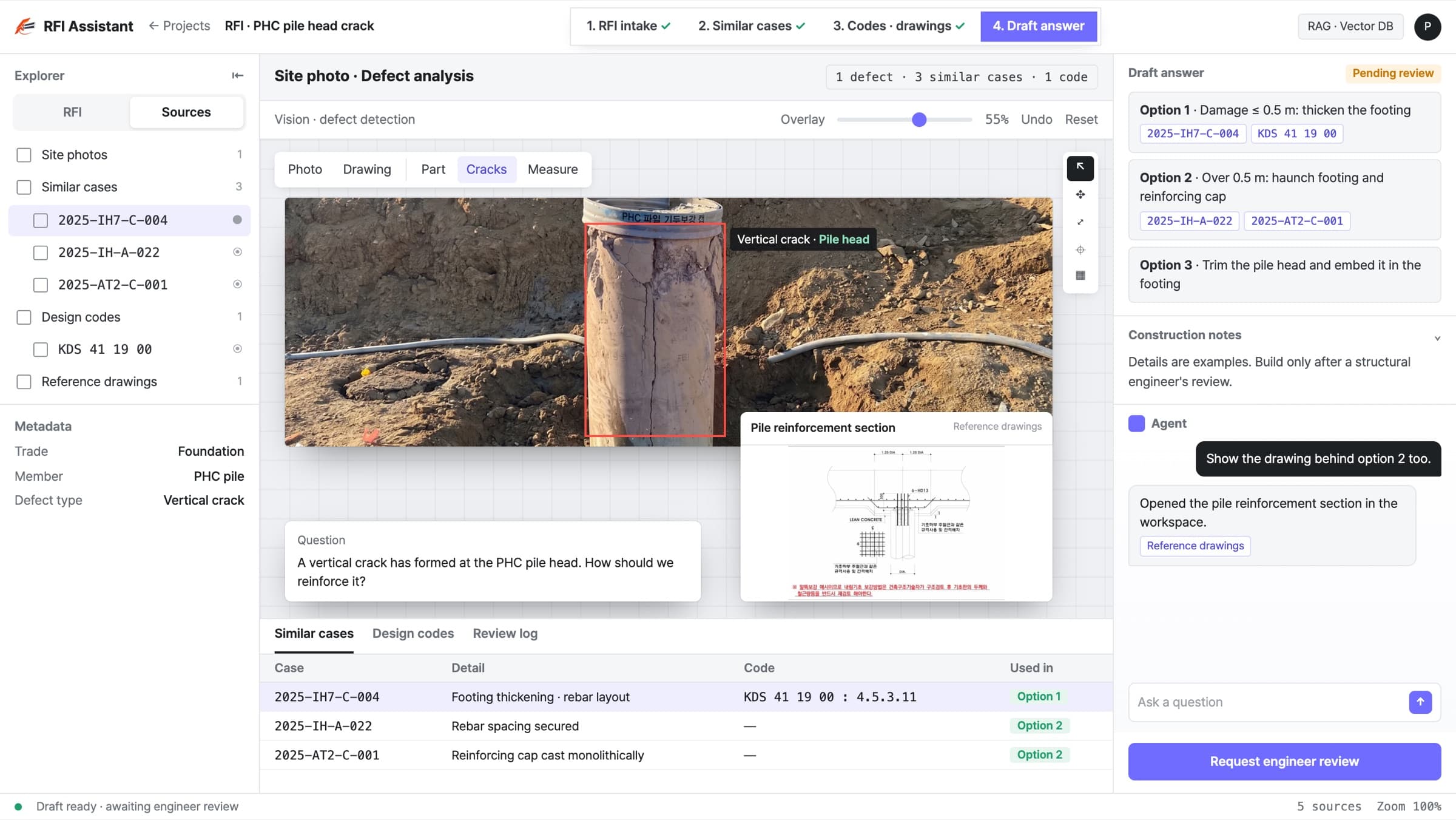
Task: Check the 2025-IH-A-022 checkbox
Action: click(x=40, y=252)
